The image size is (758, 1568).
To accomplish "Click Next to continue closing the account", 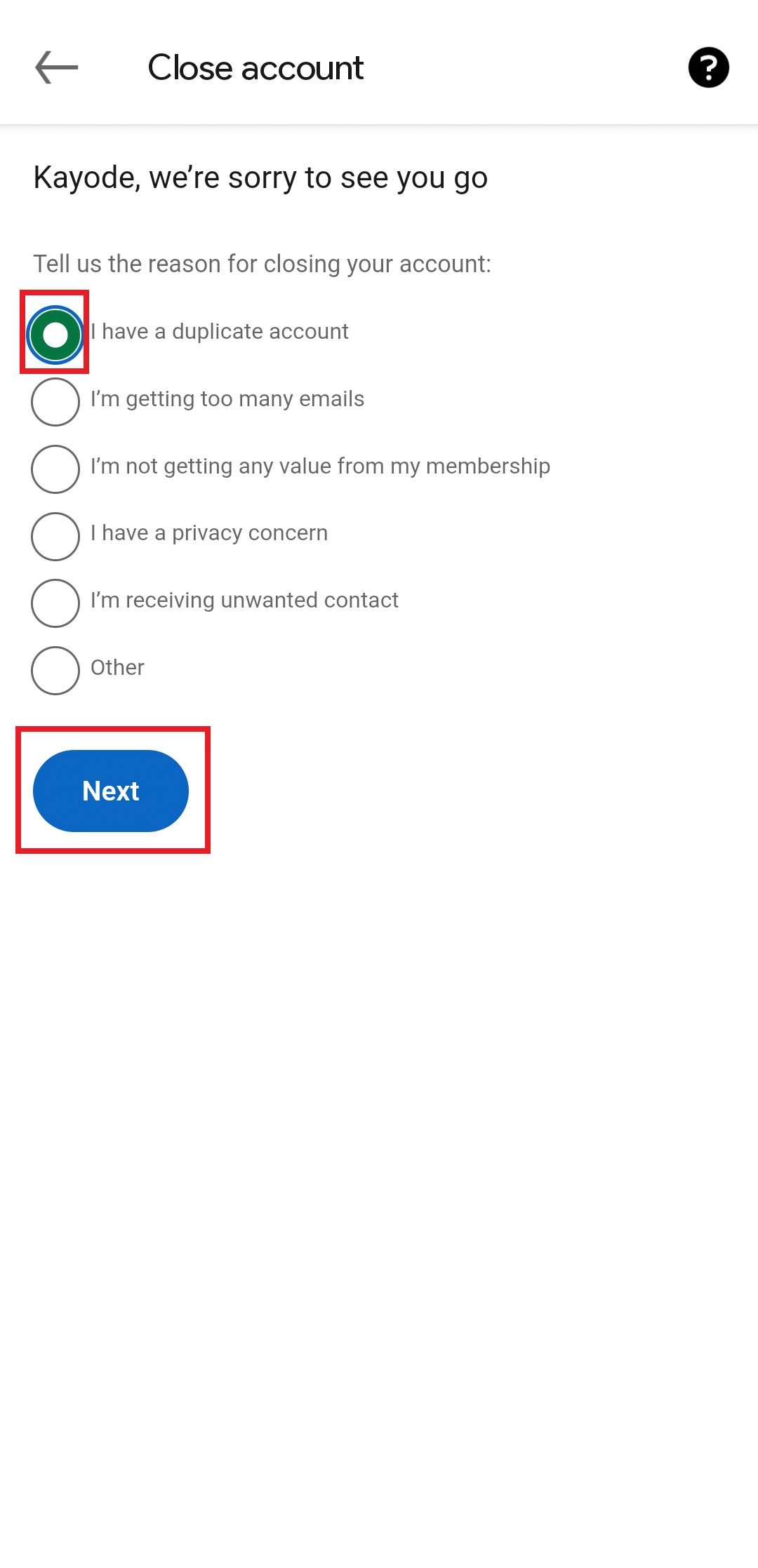I will click(111, 791).
